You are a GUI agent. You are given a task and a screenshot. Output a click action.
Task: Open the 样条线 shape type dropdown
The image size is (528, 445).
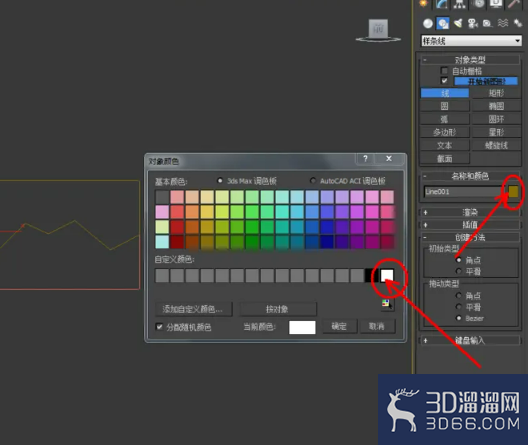pos(471,41)
